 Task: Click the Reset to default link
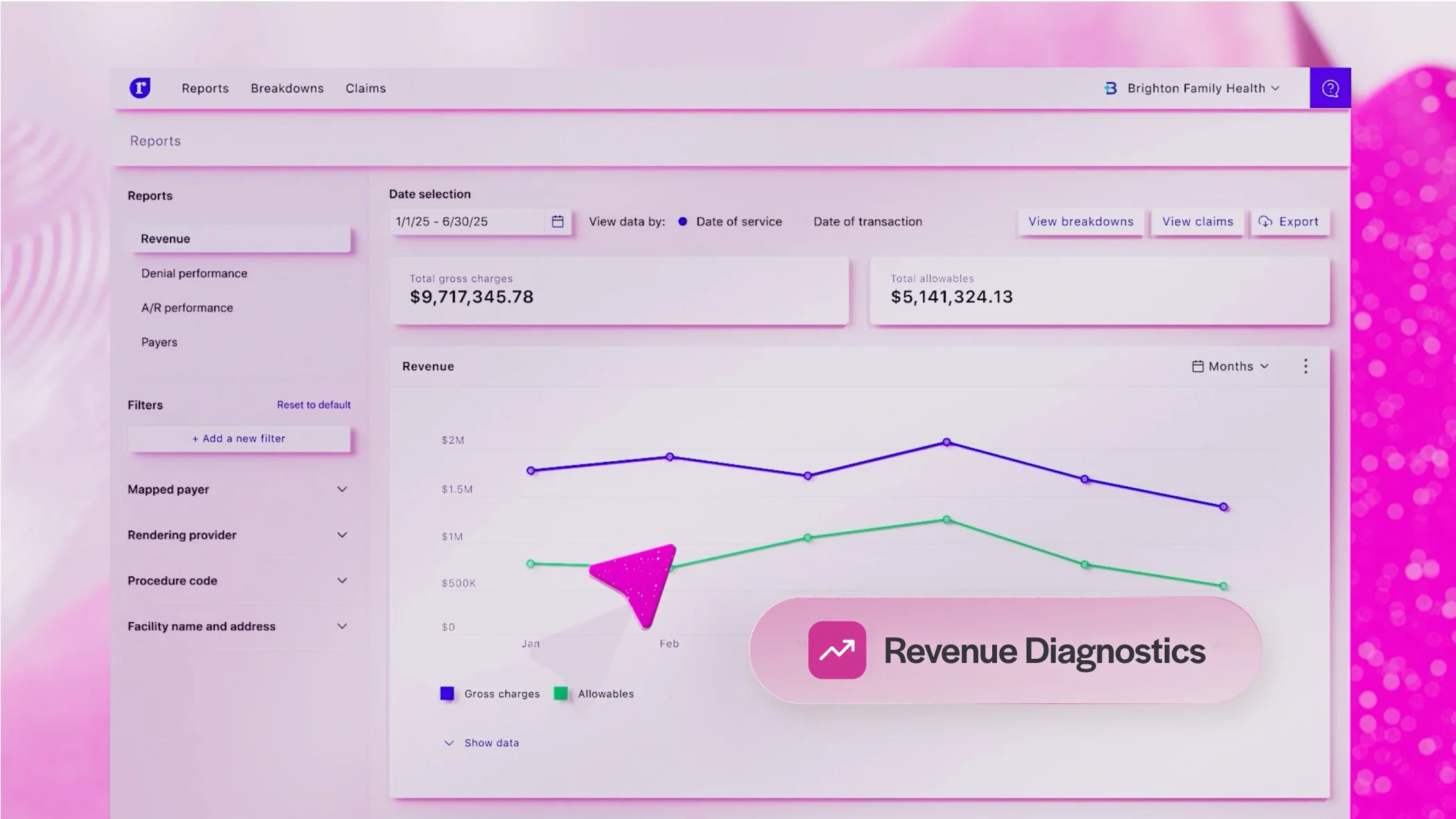click(x=313, y=405)
